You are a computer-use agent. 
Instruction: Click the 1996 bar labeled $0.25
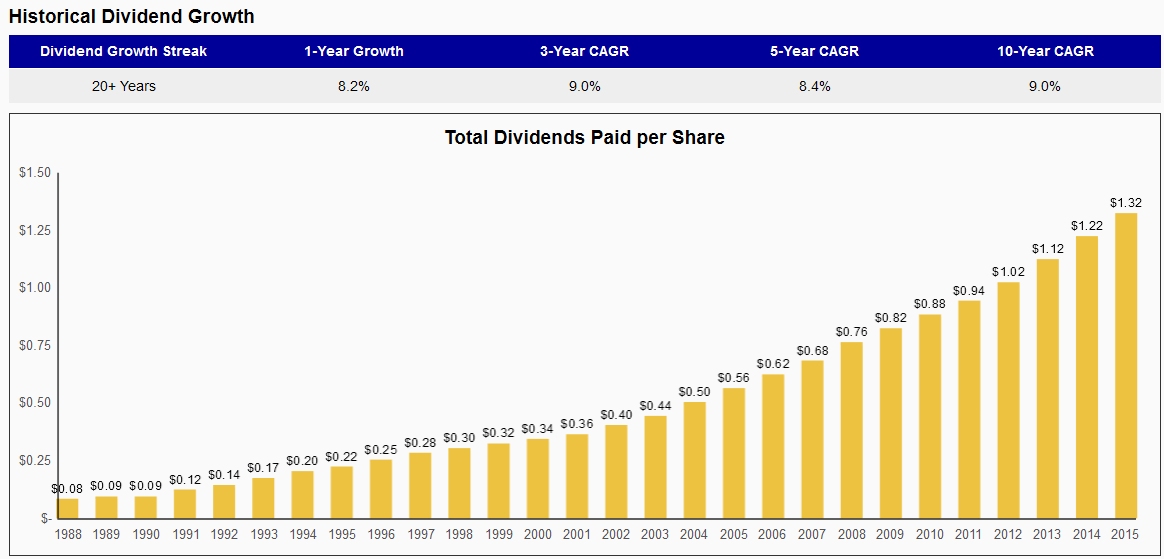(382, 488)
